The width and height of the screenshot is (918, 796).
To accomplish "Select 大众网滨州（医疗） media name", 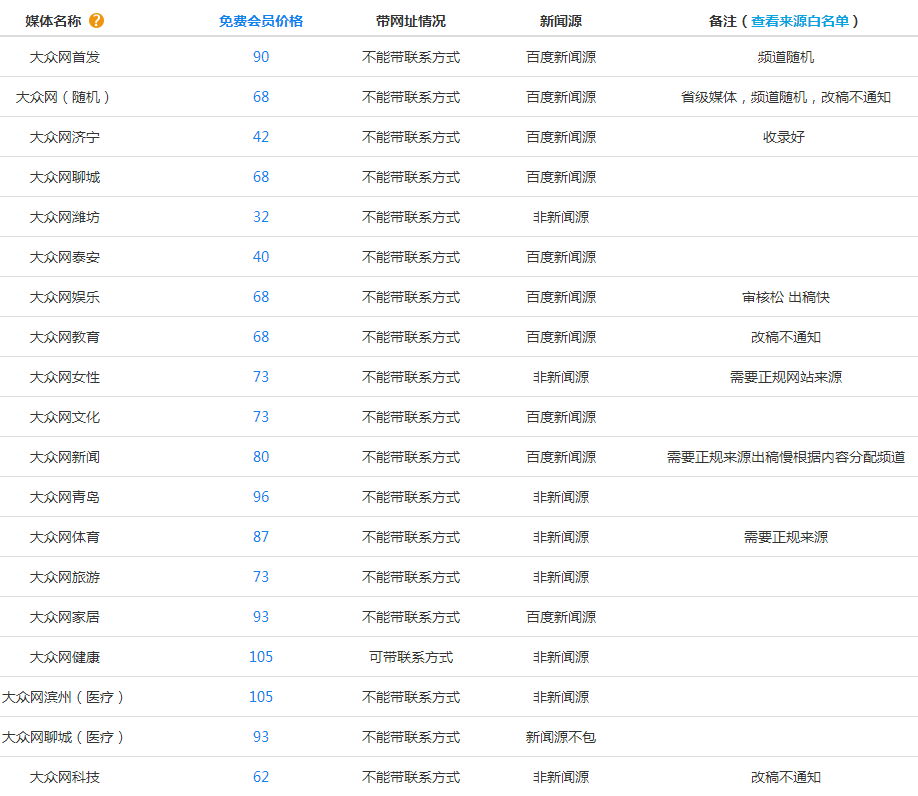I will coord(63,697).
